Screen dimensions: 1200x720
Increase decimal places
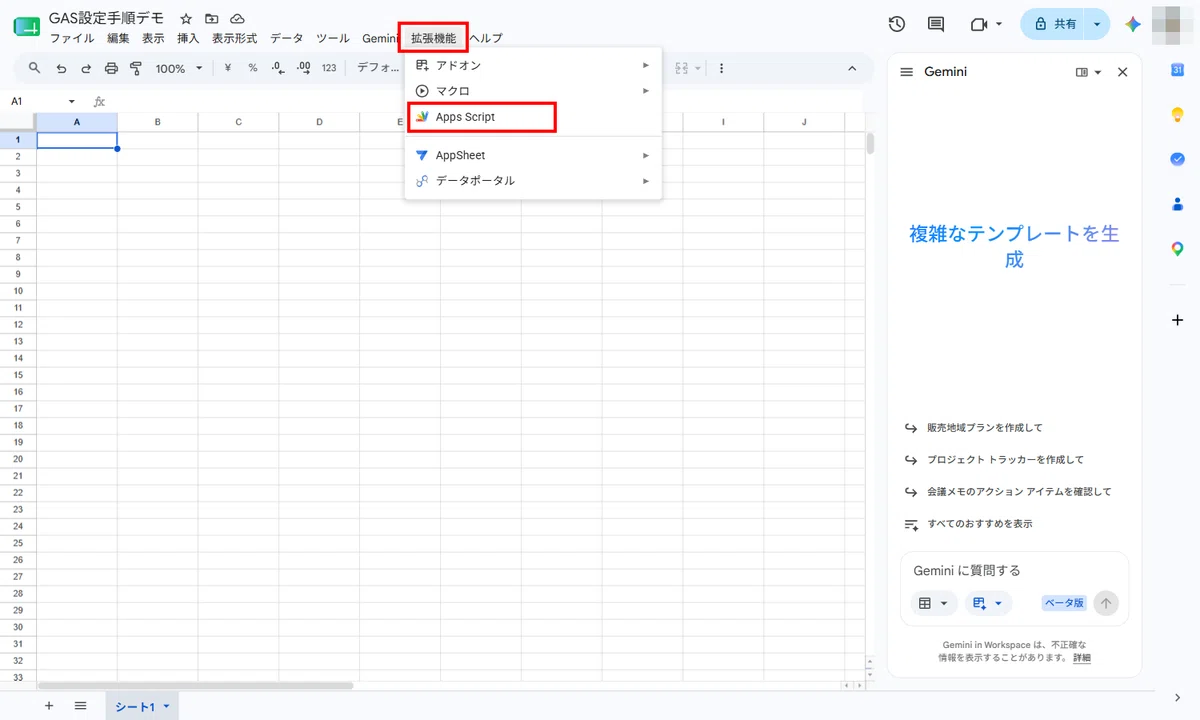tap(304, 68)
